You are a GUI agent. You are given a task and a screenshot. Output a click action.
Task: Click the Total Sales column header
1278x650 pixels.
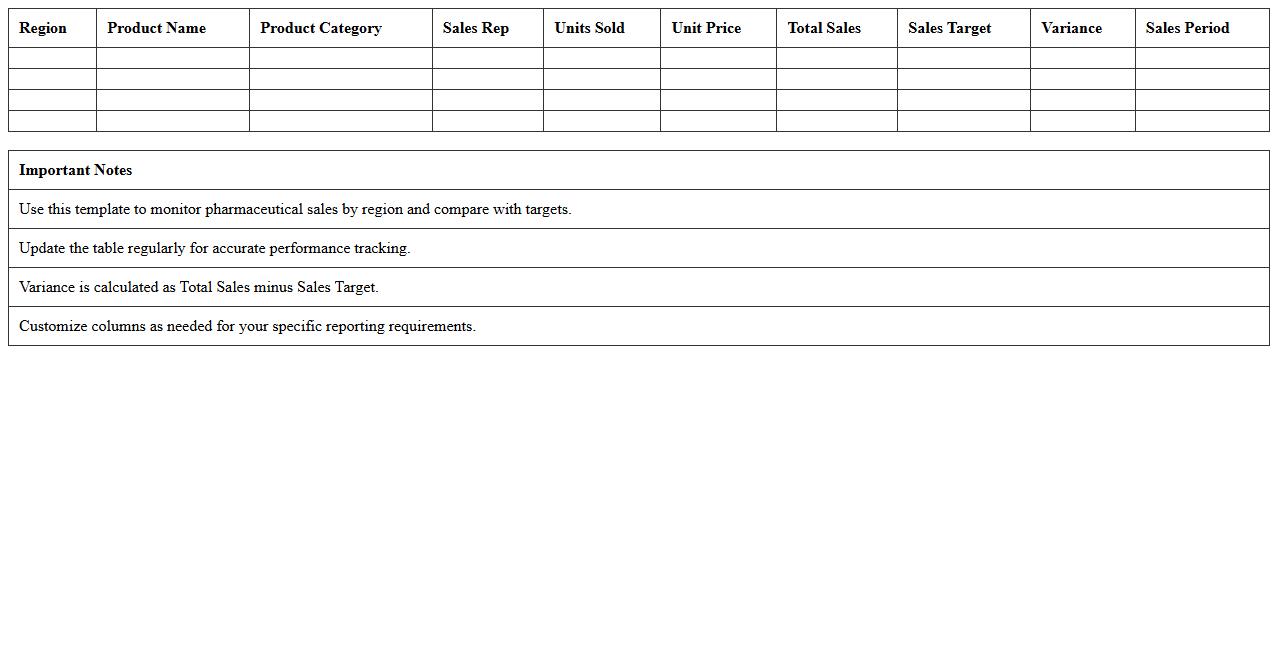coord(823,28)
